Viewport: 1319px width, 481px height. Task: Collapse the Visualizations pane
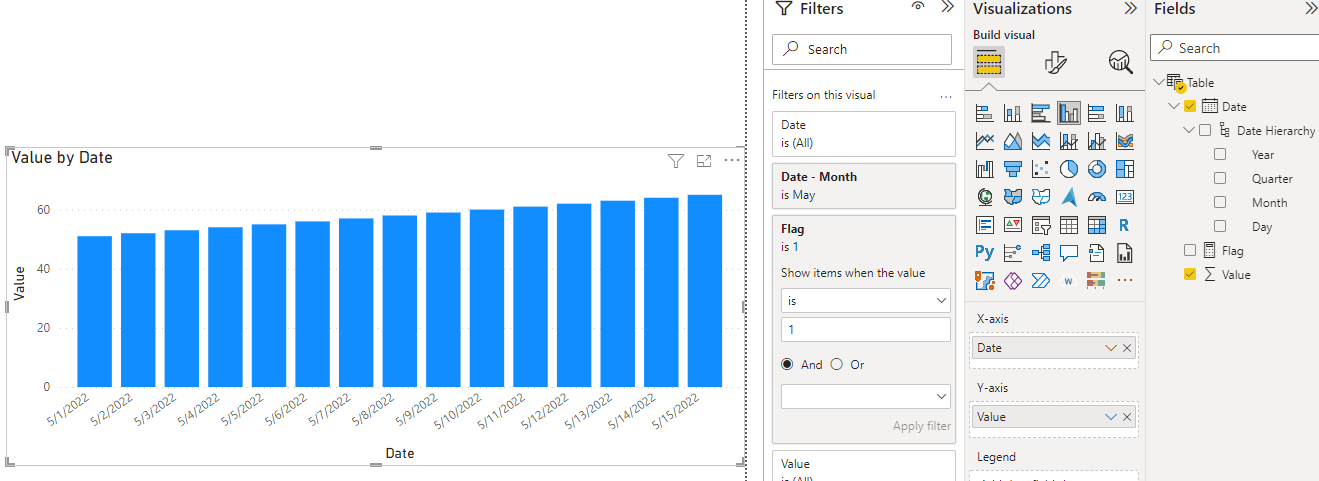1130,8
